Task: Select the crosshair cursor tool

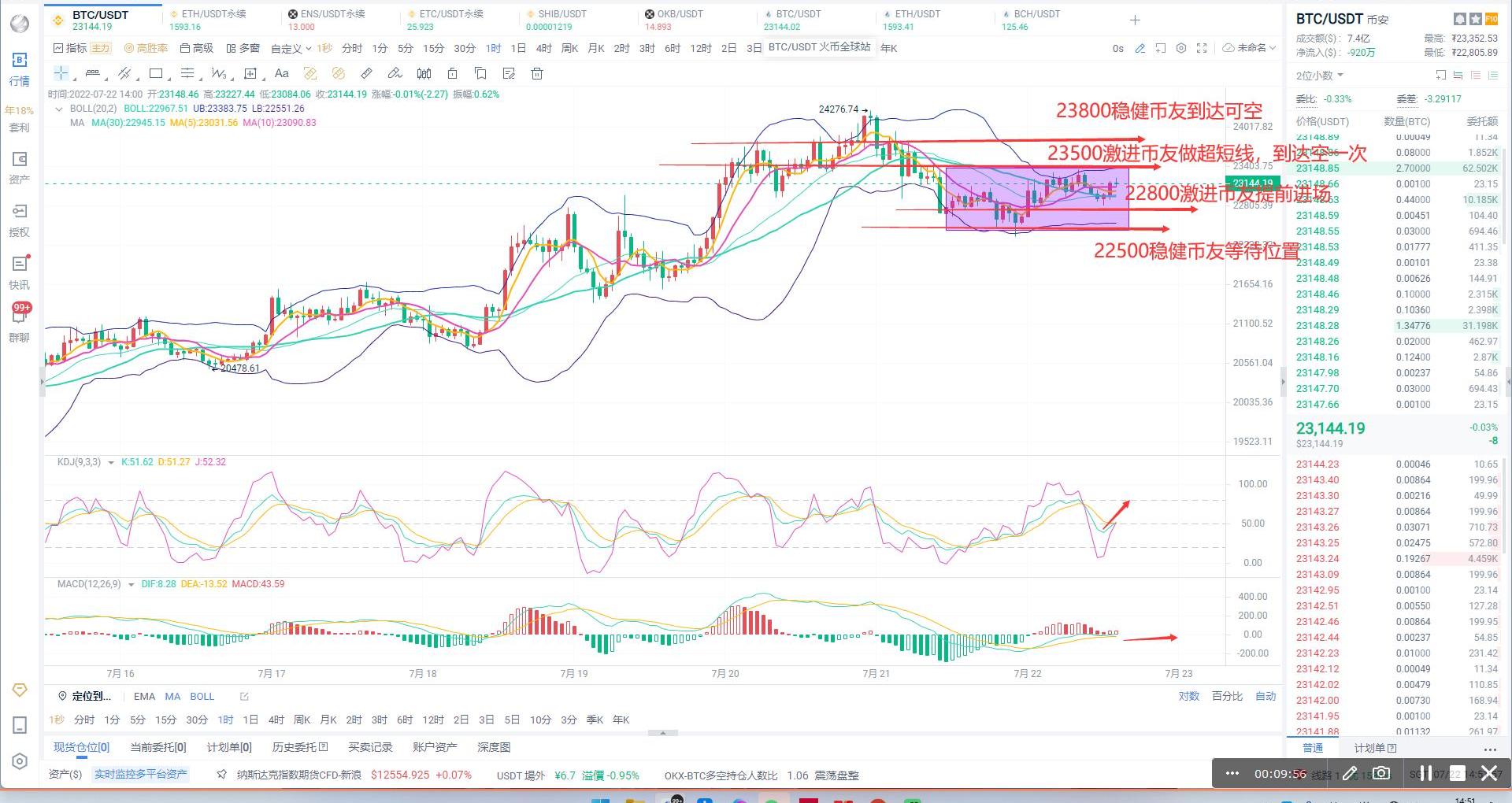Action: (x=61, y=74)
